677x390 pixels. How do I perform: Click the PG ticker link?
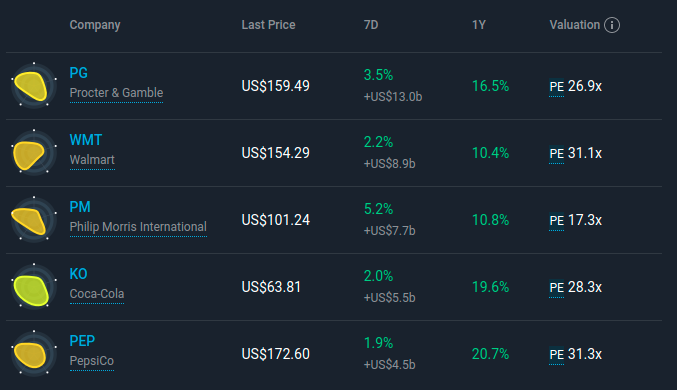(x=79, y=73)
